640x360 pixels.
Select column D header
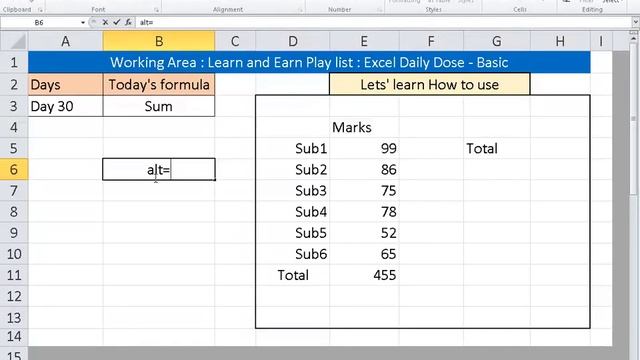293,41
